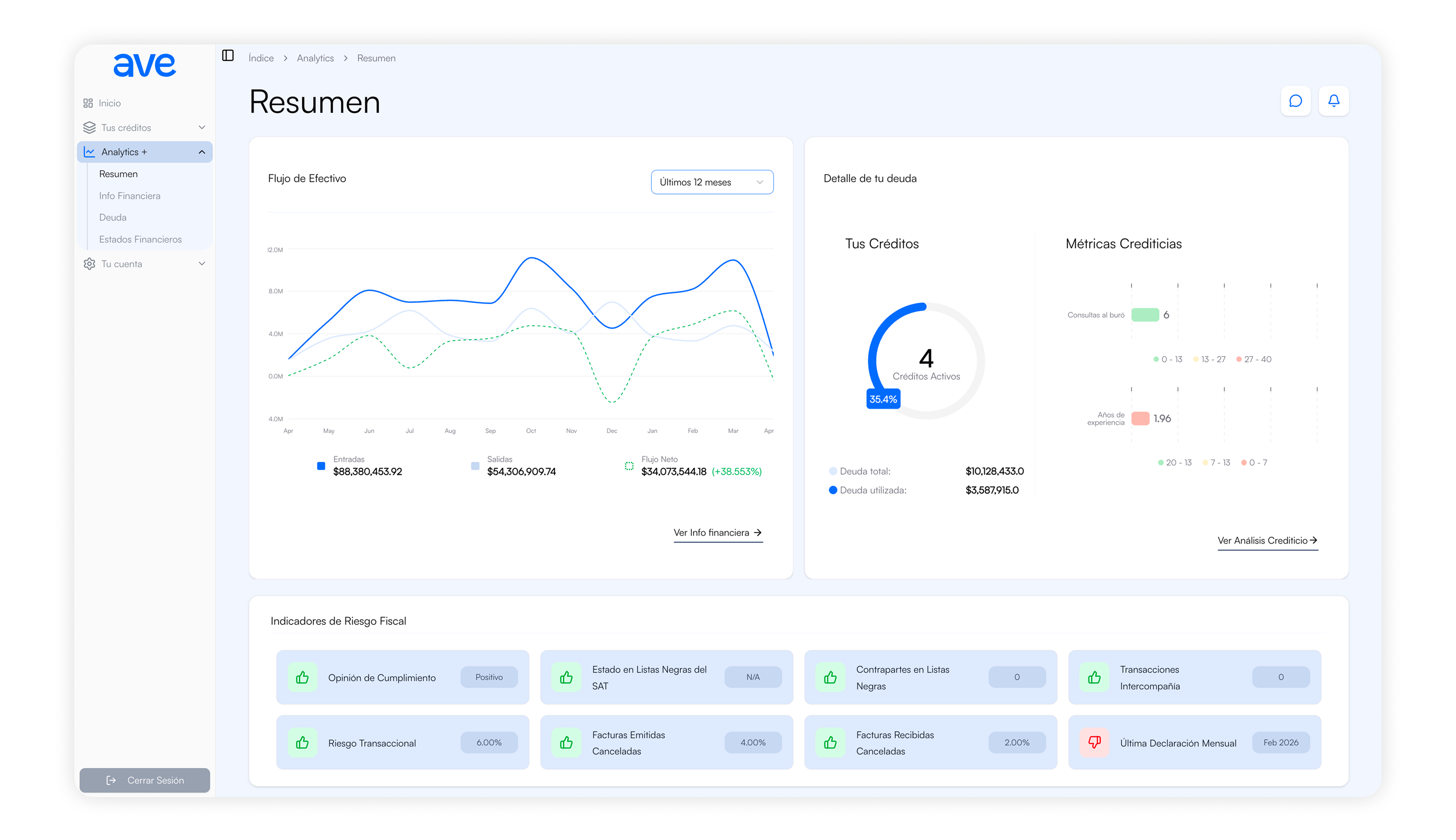
Task: Click thumbs-up icon for Transacciones Intercompañía
Action: tap(1094, 677)
